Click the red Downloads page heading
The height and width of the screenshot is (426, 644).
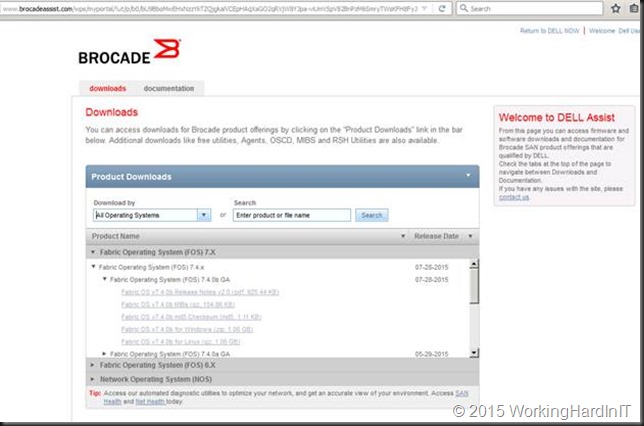112,112
